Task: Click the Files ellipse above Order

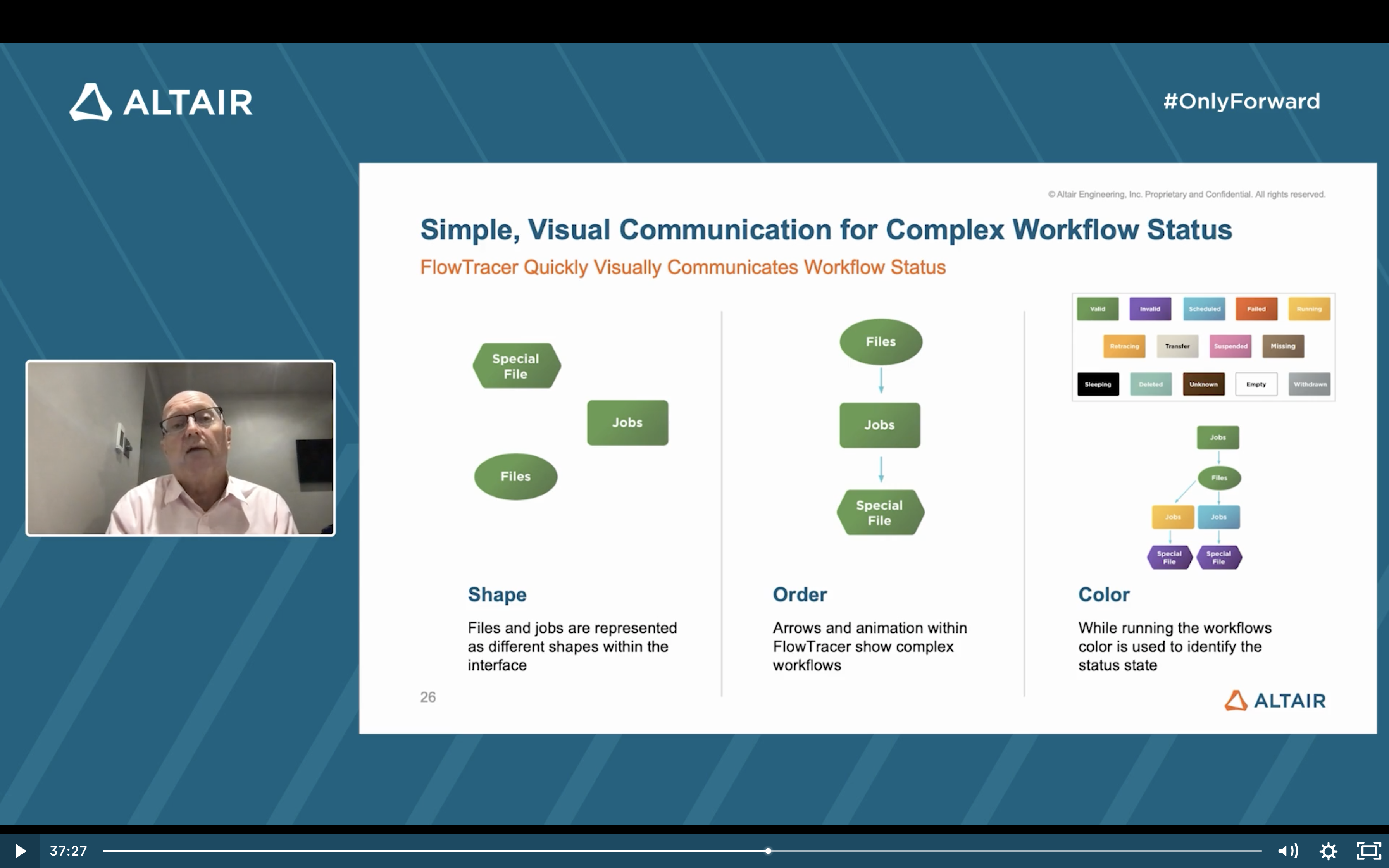Action: (x=881, y=341)
